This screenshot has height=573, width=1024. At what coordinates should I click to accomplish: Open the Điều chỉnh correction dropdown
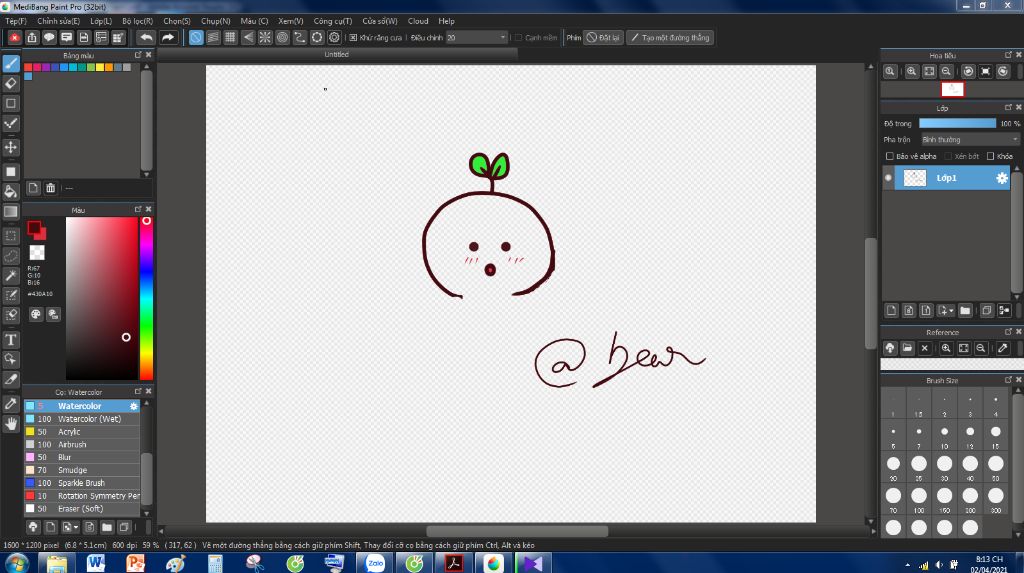[x=477, y=38]
